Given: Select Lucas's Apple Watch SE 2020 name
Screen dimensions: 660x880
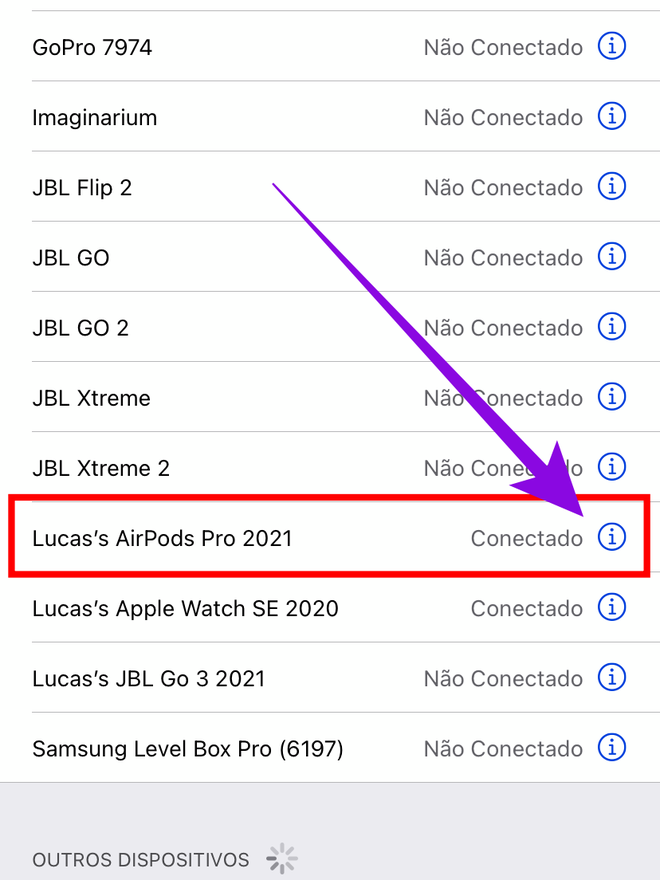Looking at the screenshot, I should (x=185, y=608).
